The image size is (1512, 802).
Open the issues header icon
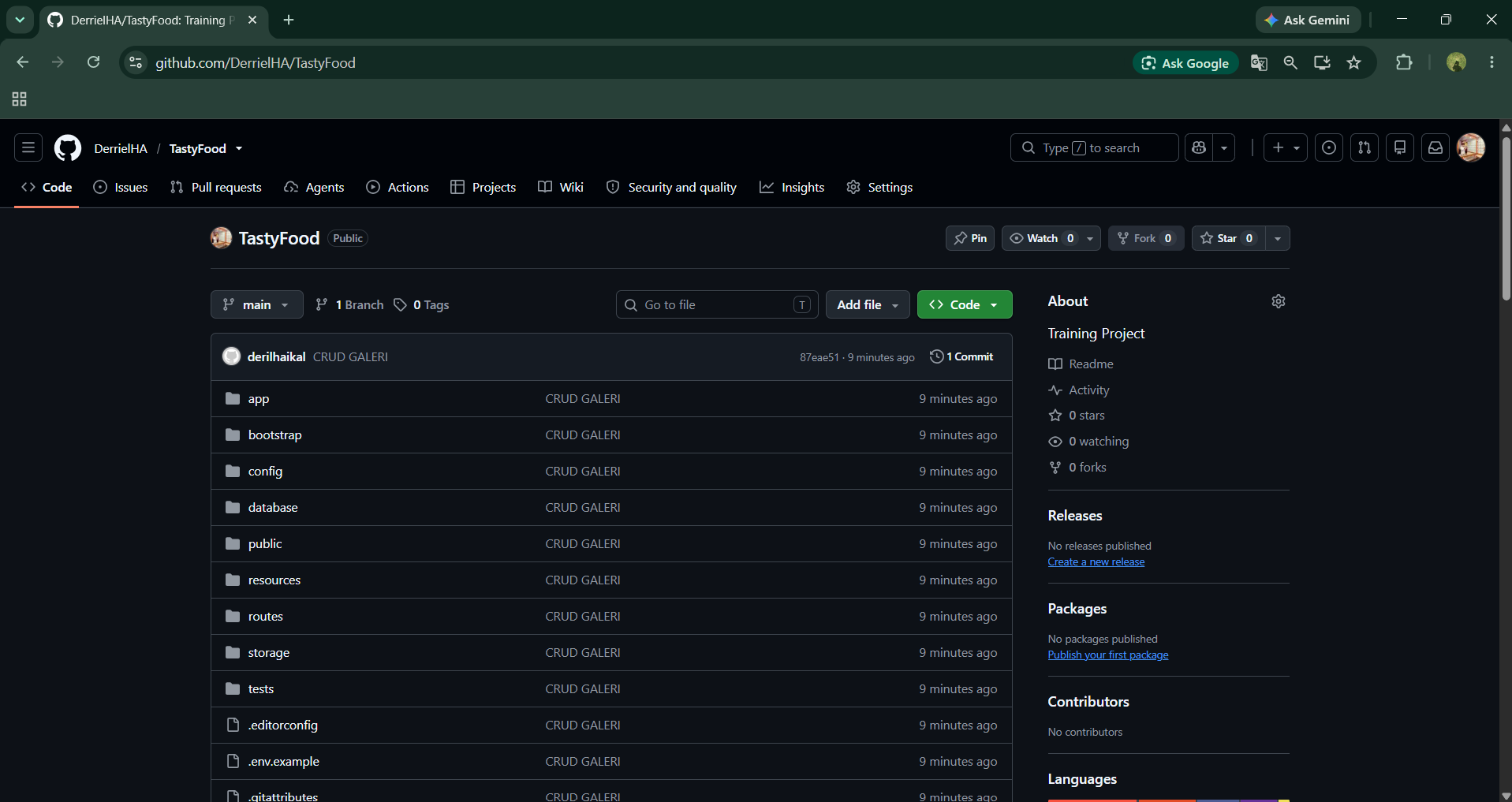click(x=1329, y=147)
